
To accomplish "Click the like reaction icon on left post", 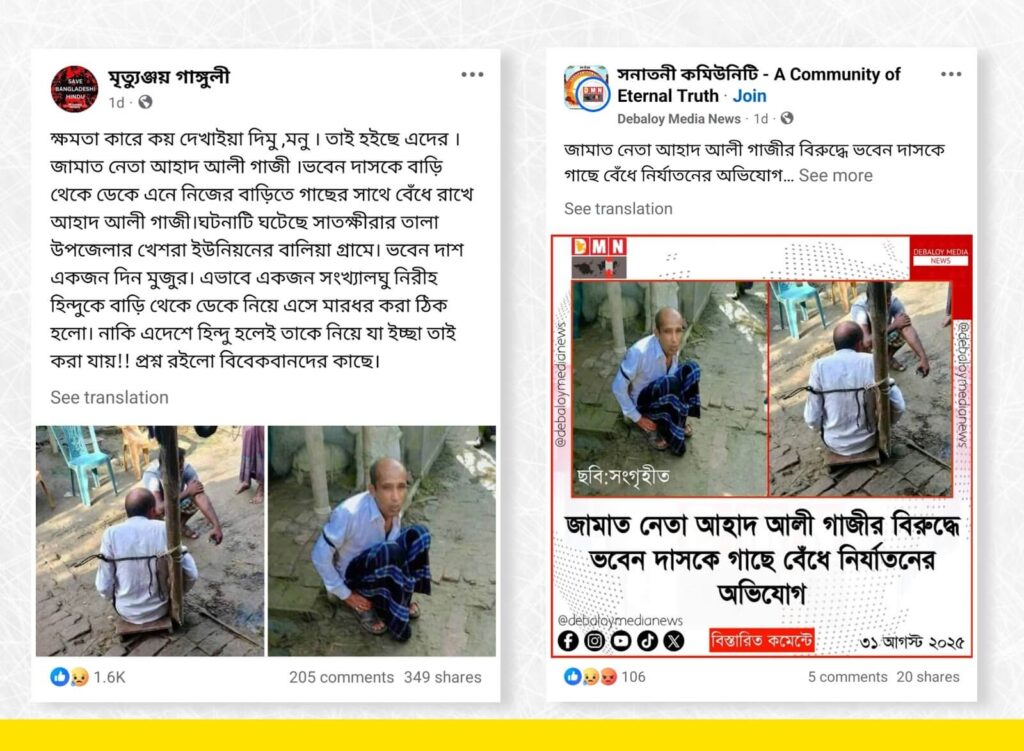I will 59,677.
